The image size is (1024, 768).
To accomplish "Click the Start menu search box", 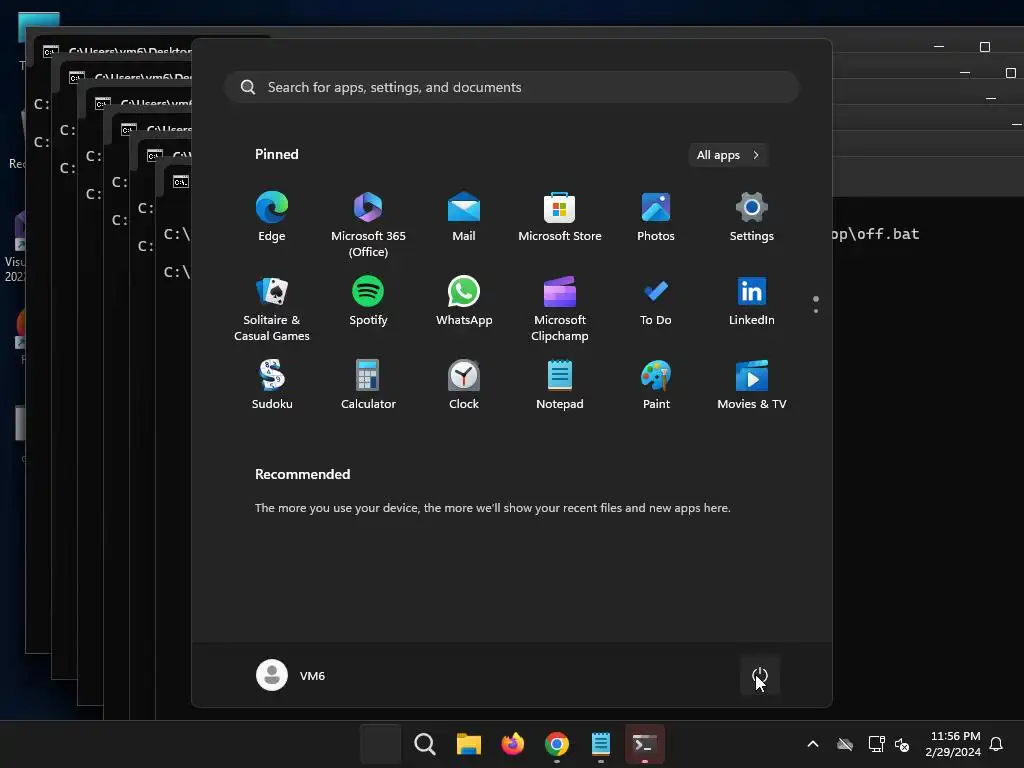I will pos(511,87).
